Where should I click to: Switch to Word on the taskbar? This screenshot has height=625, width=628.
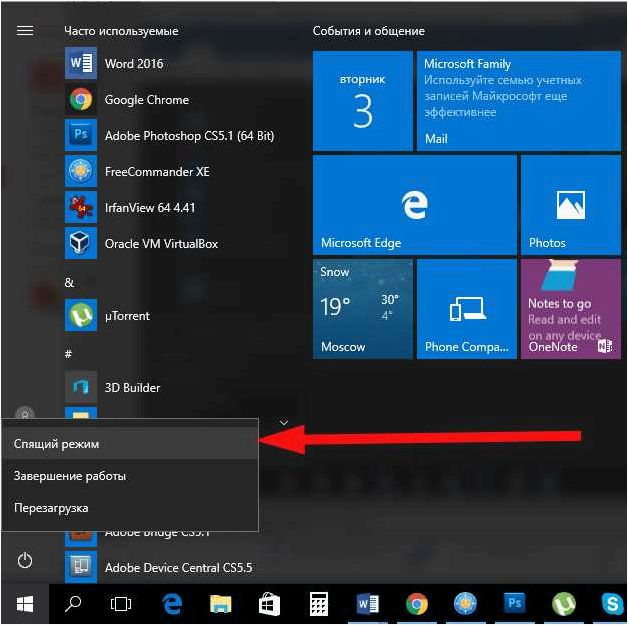point(368,604)
